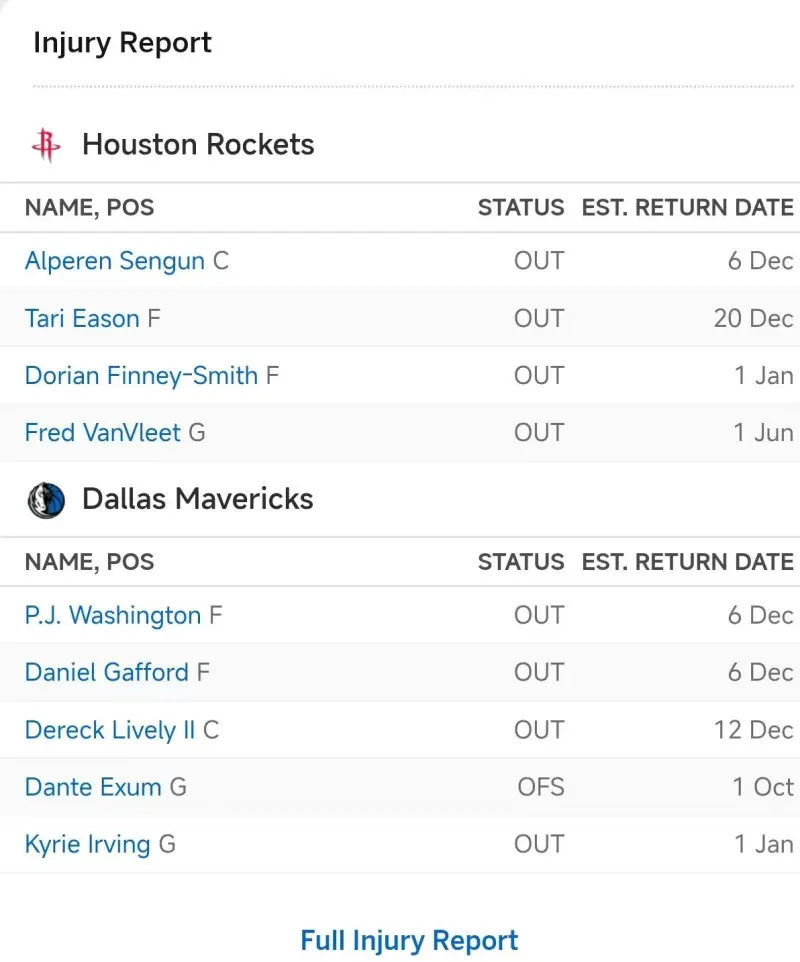Image resolution: width=800 pixels, height=962 pixels.
Task: Click Fred VanVleet's 1 Jun return date
Action: click(x=763, y=433)
